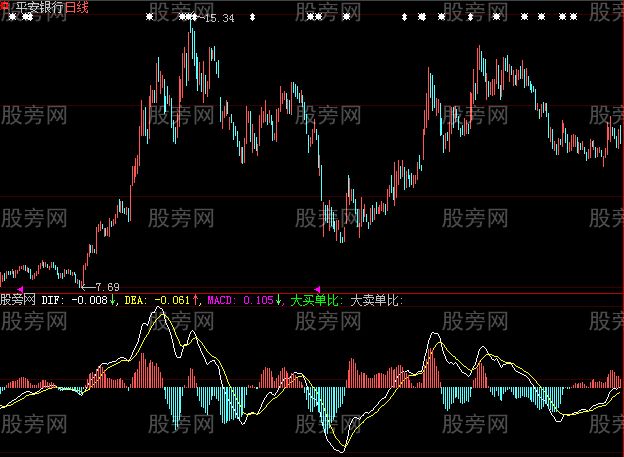
Task: Click the red up arrow after DEA value
Action: coord(195,300)
